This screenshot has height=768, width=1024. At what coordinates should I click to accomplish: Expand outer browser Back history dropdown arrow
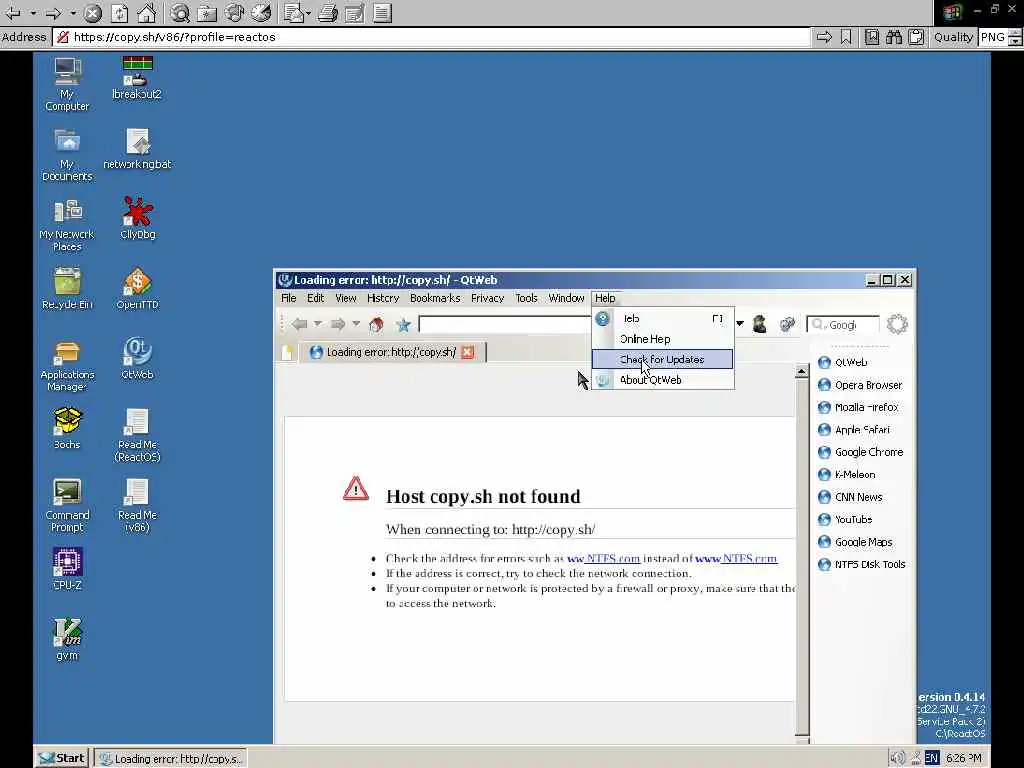[33, 12]
